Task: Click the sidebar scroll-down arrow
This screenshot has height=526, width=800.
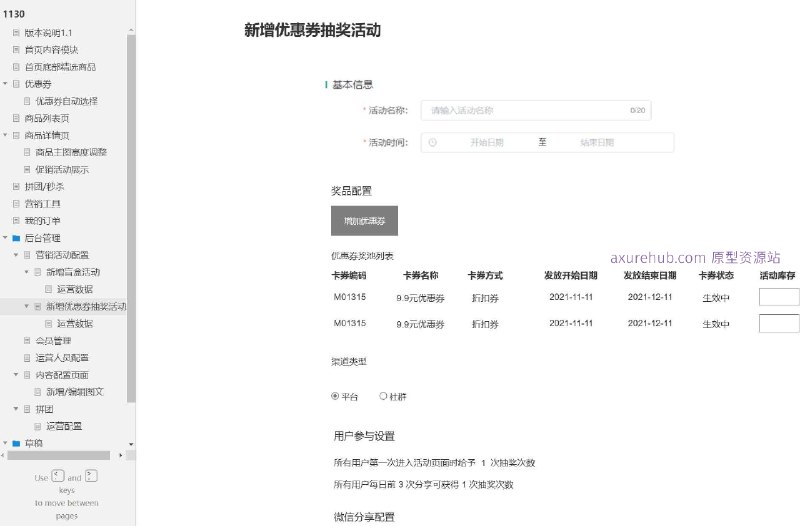Action: point(131,444)
